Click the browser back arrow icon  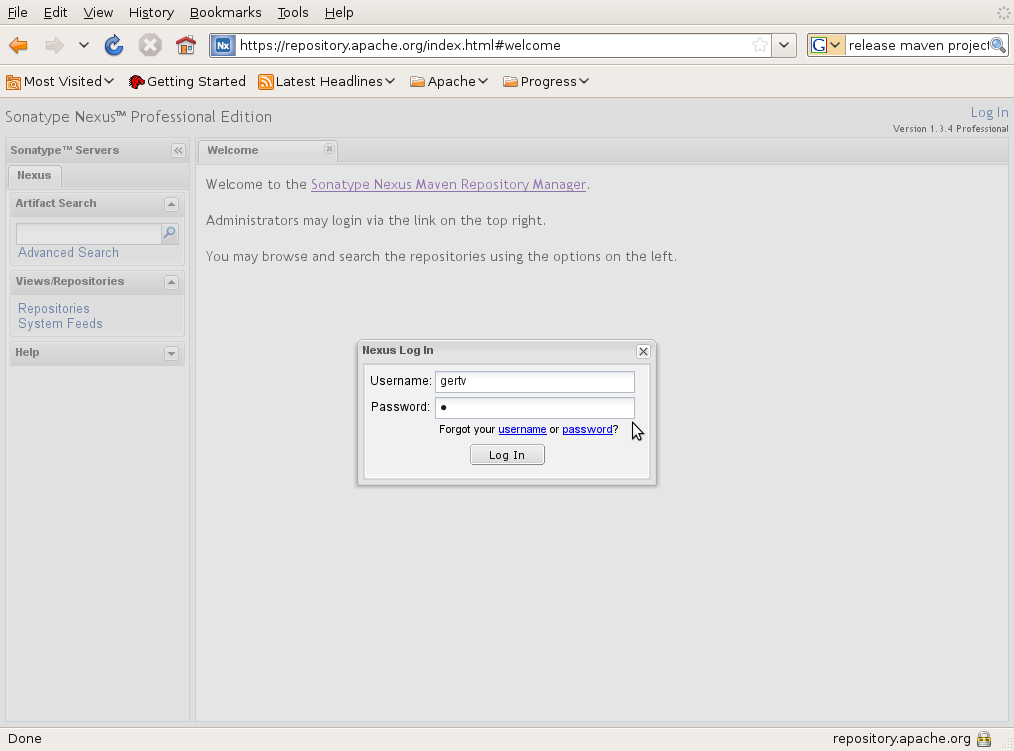coord(18,45)
